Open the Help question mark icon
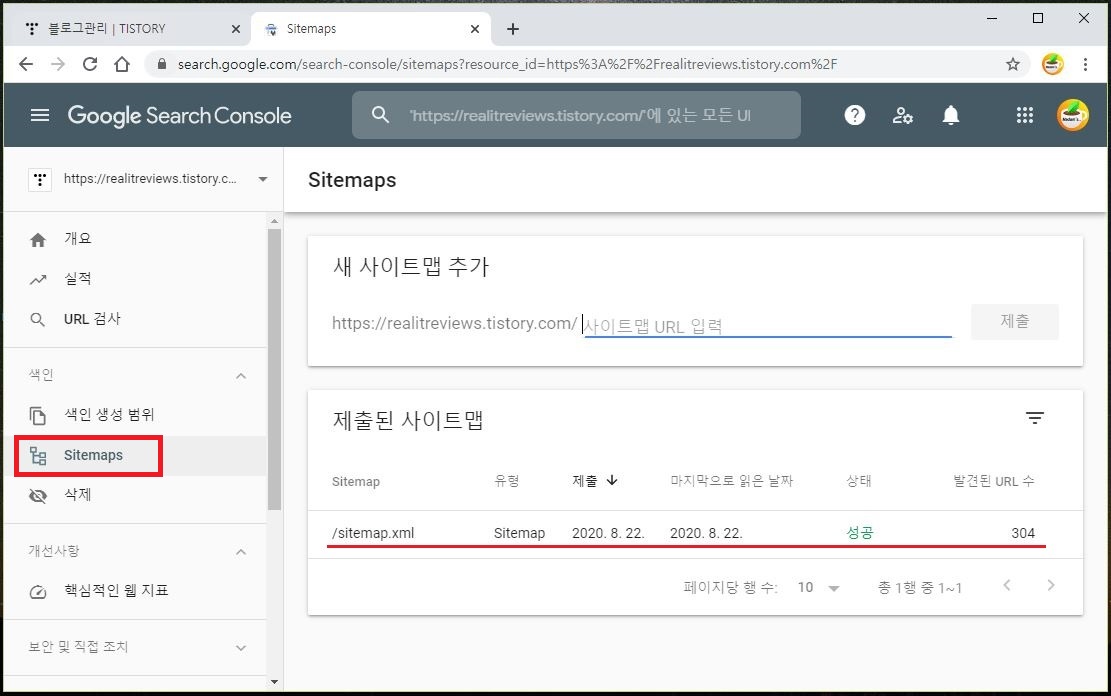The width and height of the screenshot is (1111, 696). click(x=855, y=115)
